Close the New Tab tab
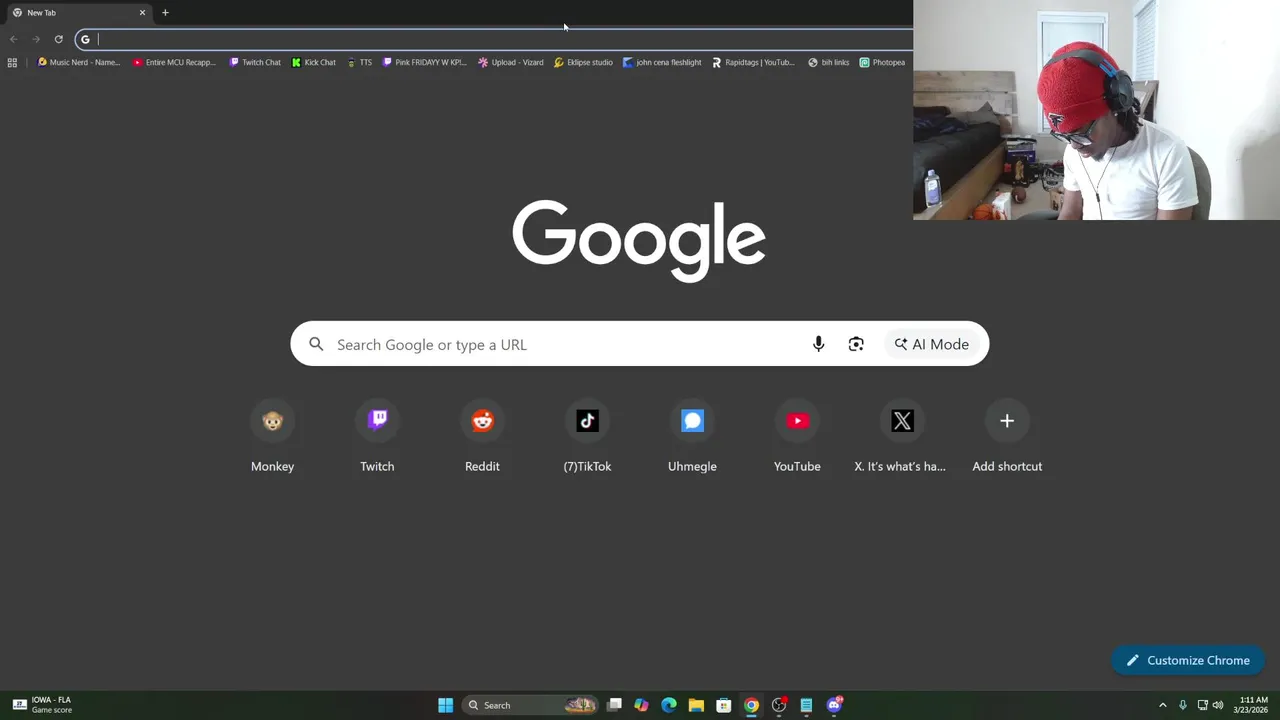 142,12
